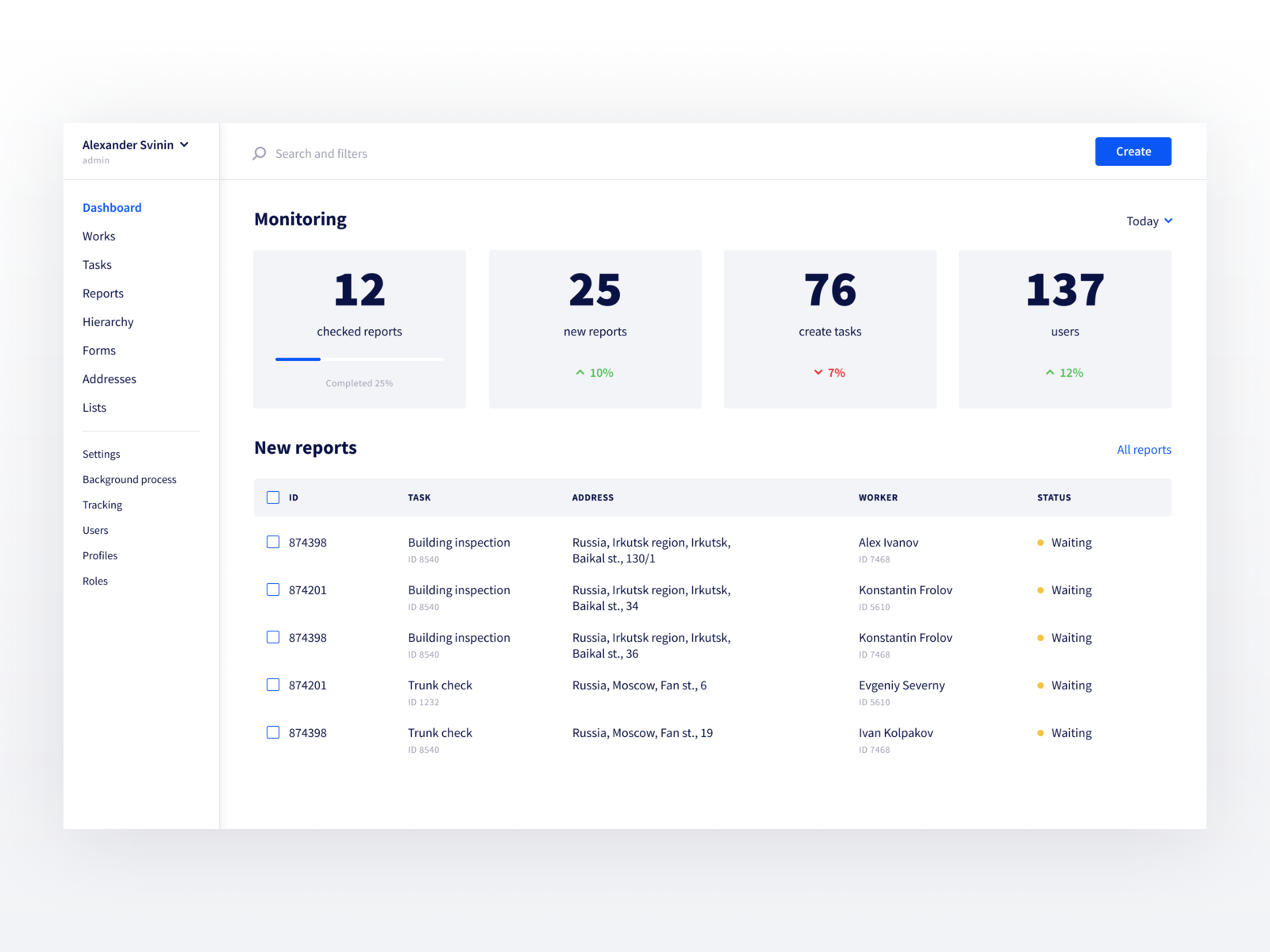1270x952 pixels.
Task: Open the All reports link
Action: click(x=1144, y=450)
